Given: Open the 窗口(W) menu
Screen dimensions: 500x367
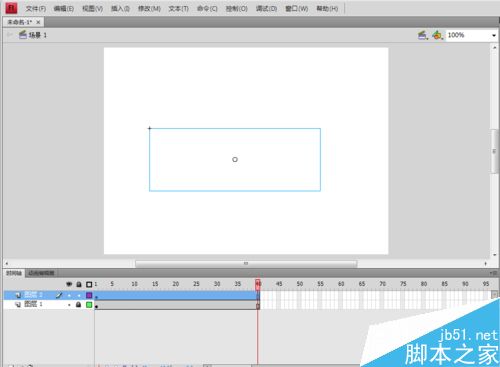Looking at the screenshot, I should point(296,9).
